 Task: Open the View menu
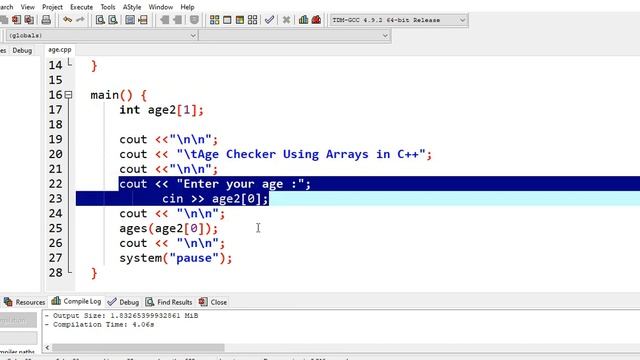[x=28, y=7]
